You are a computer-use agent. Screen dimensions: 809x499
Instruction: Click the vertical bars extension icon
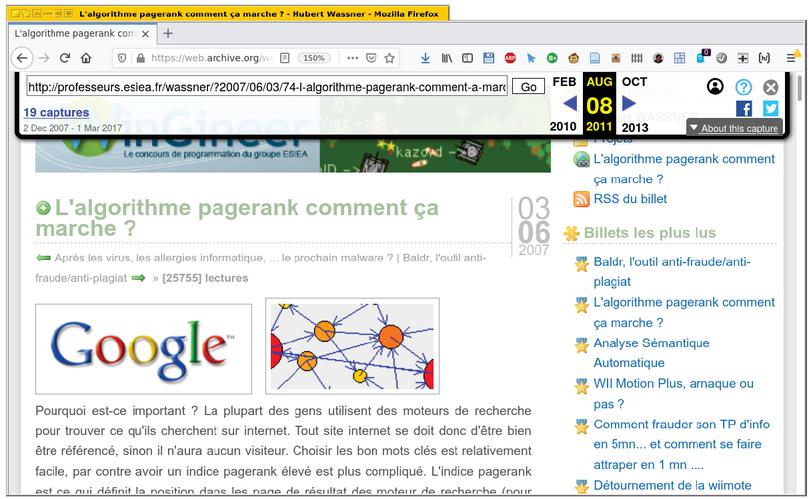(x=637, y=58)
